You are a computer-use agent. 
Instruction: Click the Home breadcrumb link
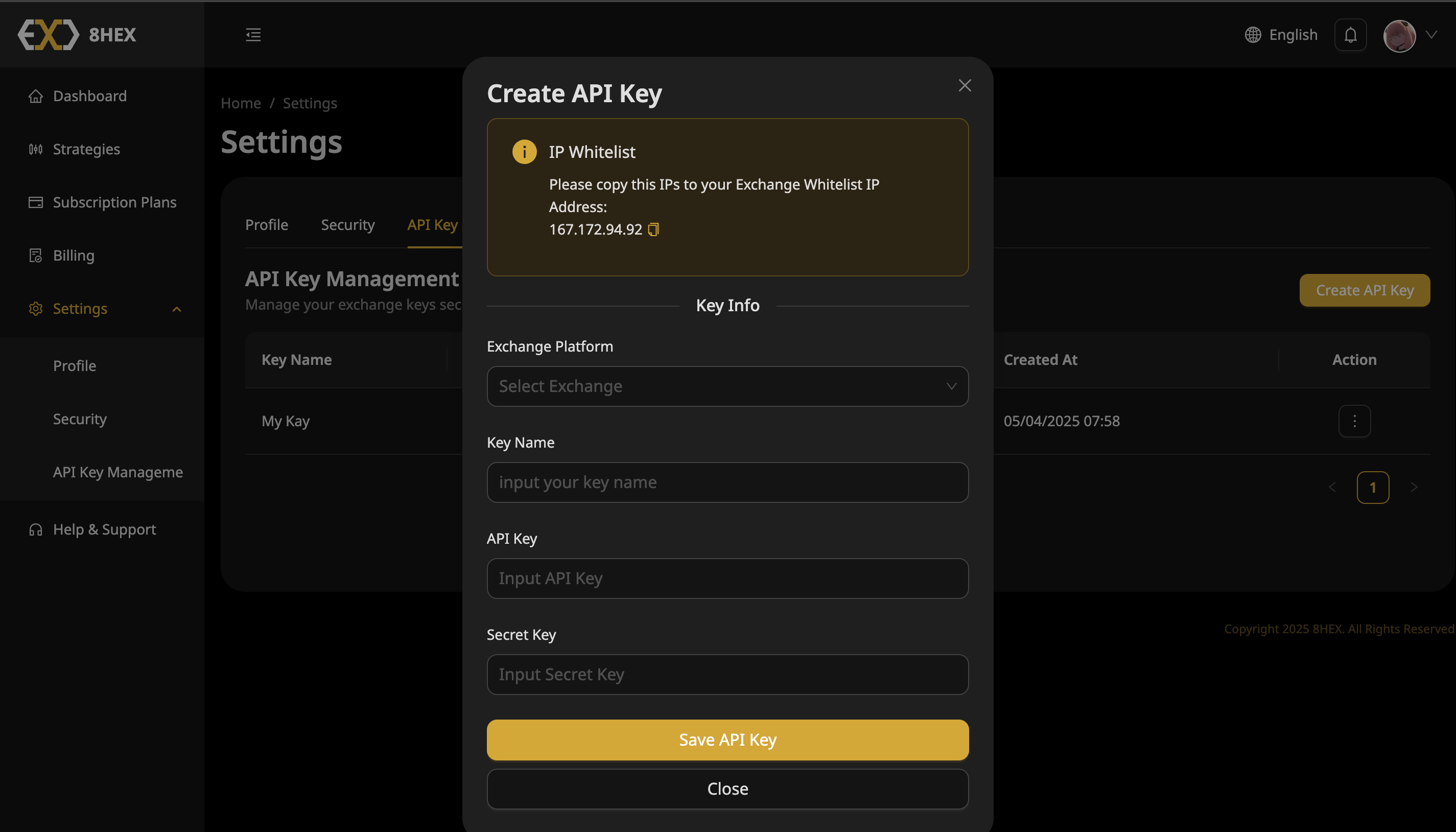pyautogui.click(x=240, y=103)
